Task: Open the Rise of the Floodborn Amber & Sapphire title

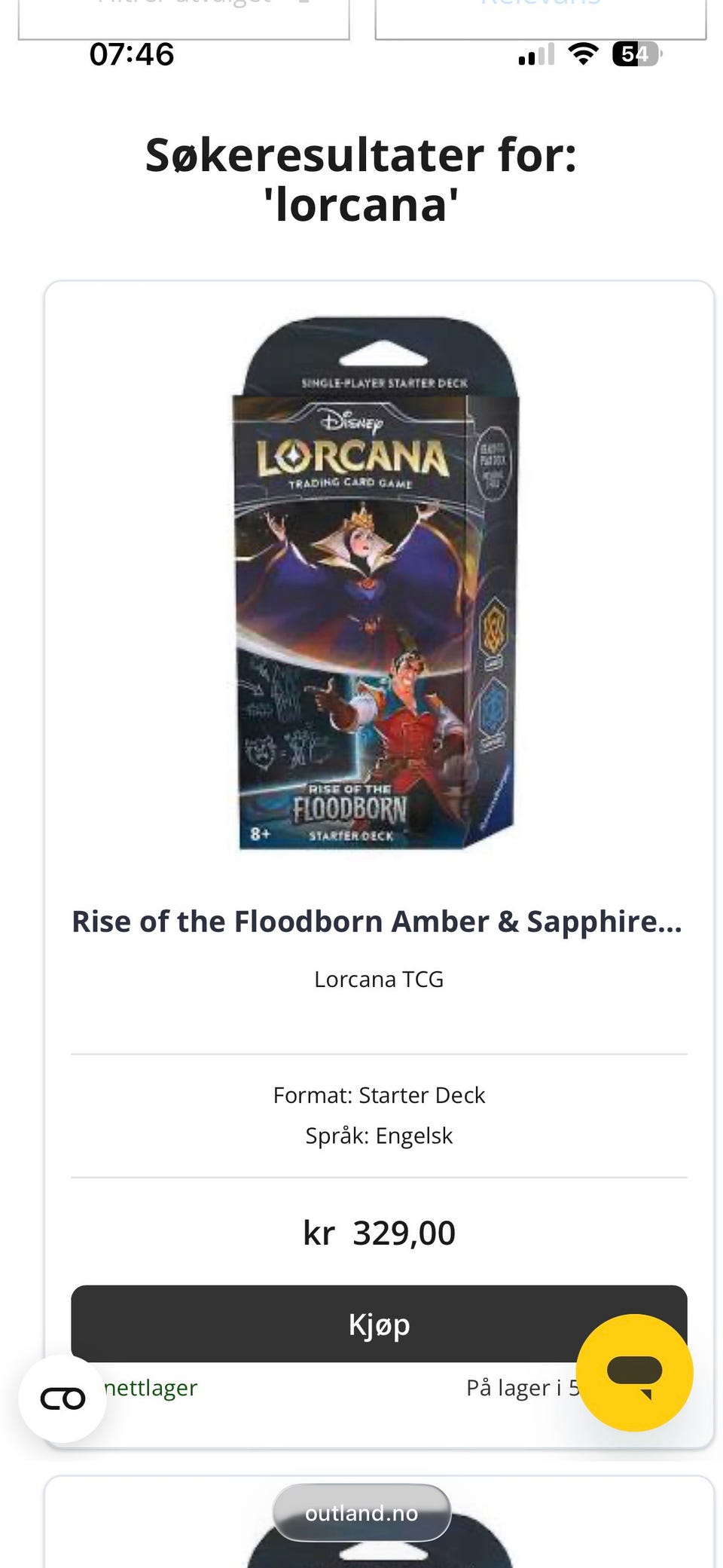Action: 377,922
